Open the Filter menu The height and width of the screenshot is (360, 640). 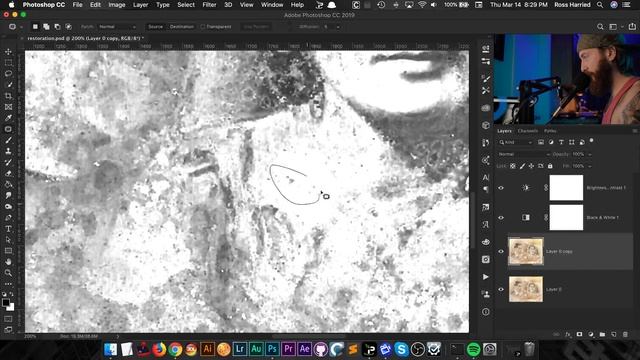click(x=209, y=5)
